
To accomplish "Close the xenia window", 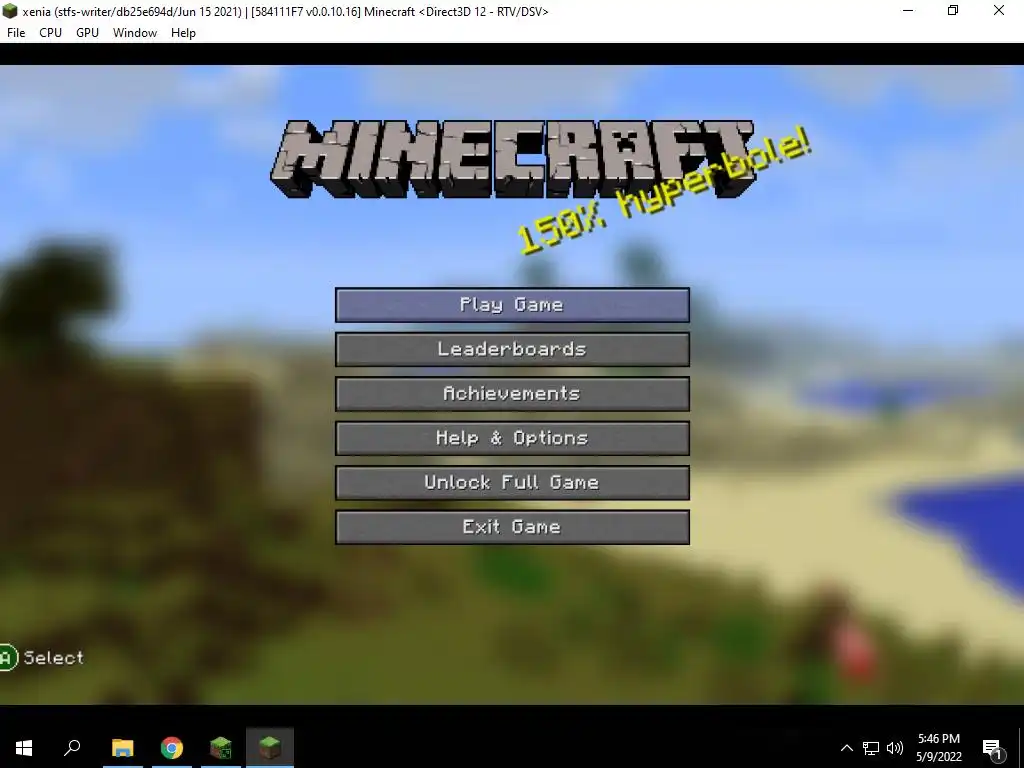I will pos(999,10).
